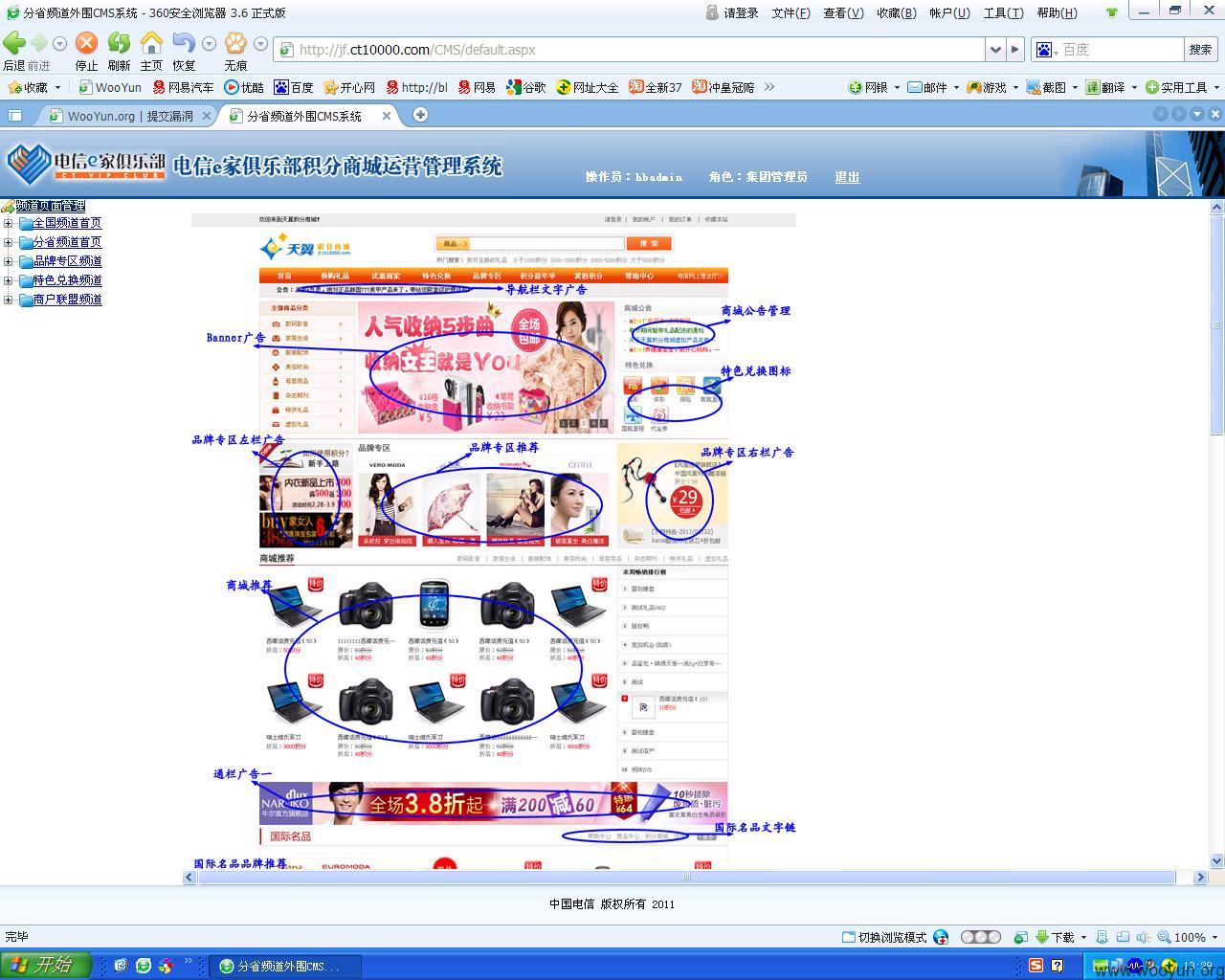Screen dimensions: 1225x980
Task: Go to the home page via 主页 icon
Action: coord(151,43)
